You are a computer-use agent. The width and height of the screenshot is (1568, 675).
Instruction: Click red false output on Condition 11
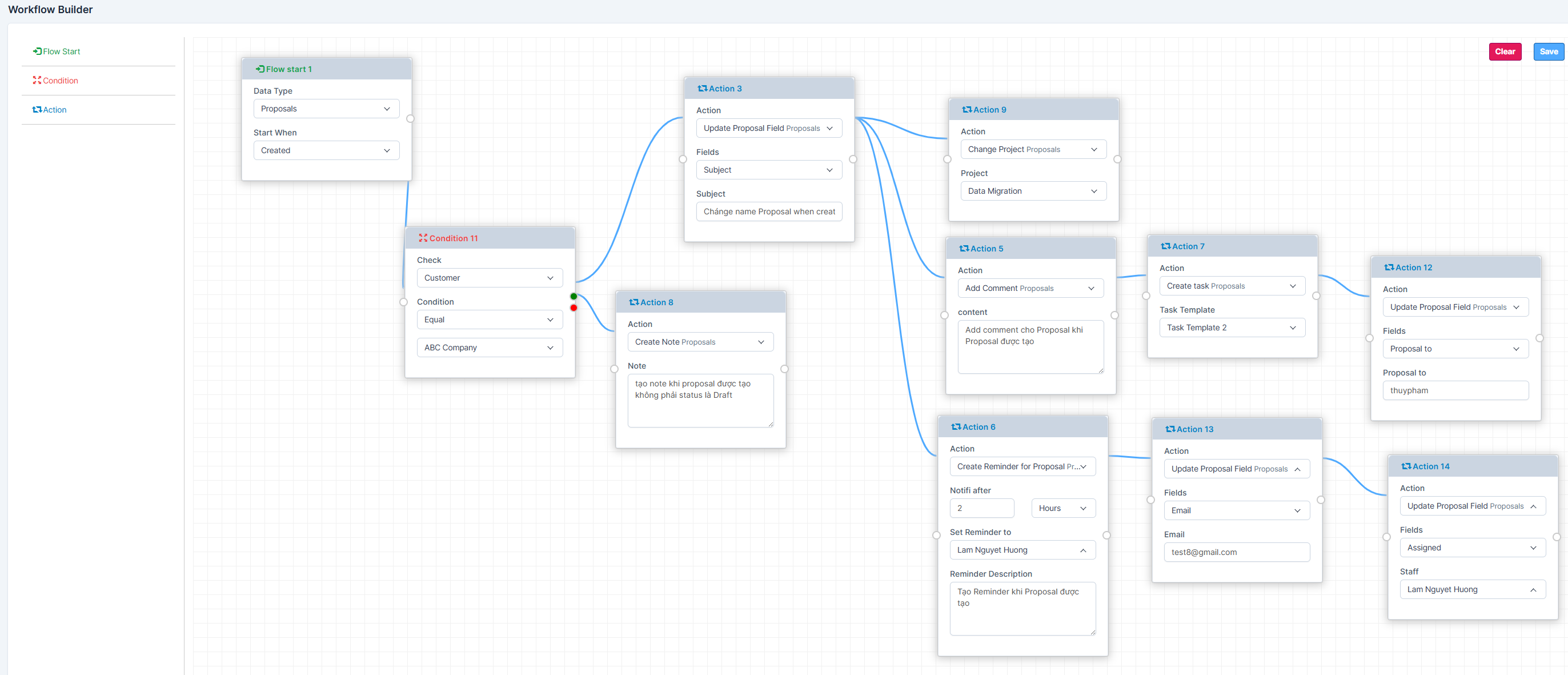coord(574,307)
